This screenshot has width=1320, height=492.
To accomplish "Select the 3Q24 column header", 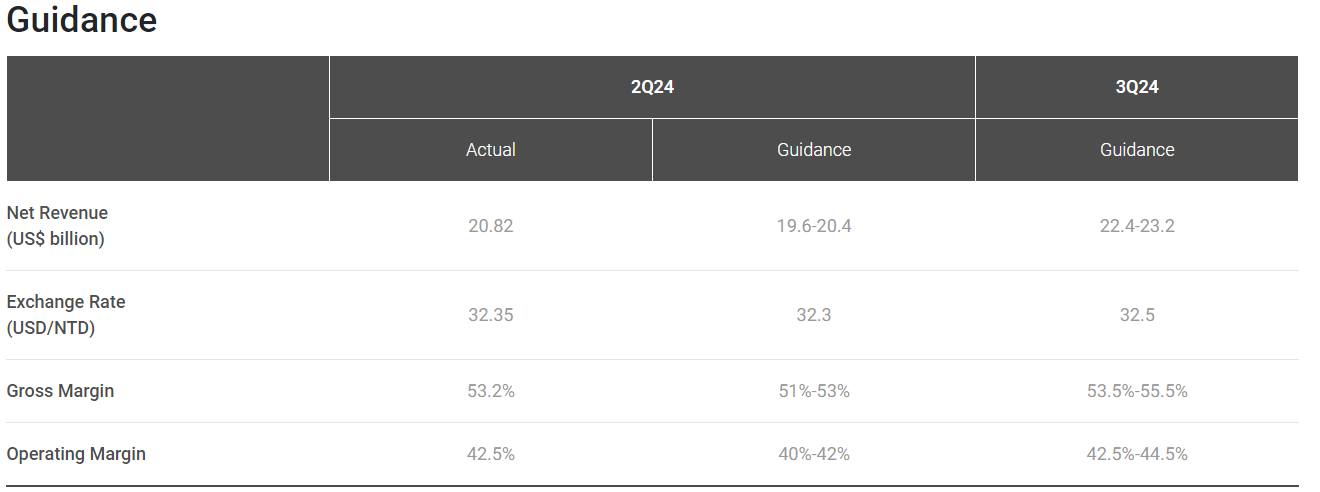I will pyautogui.click(x=1137, y=87).
